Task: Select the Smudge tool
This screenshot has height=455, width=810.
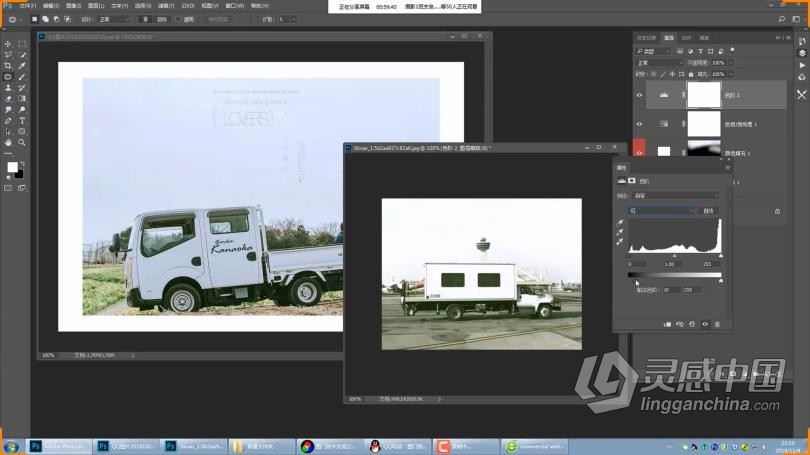Action: (x=8, y=109)
